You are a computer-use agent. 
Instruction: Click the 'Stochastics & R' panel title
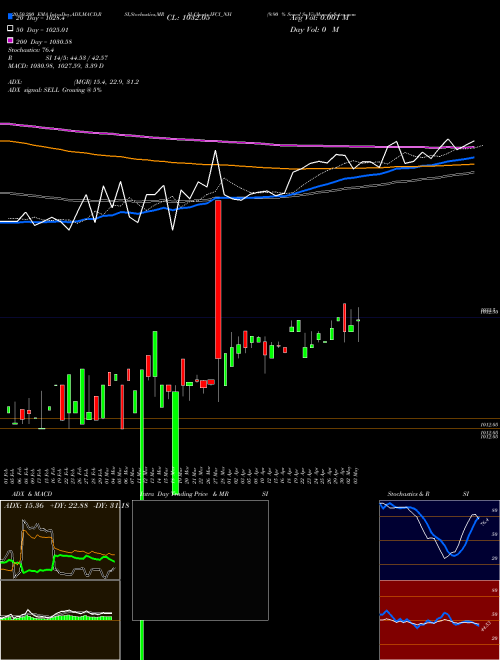click(409, 494)
